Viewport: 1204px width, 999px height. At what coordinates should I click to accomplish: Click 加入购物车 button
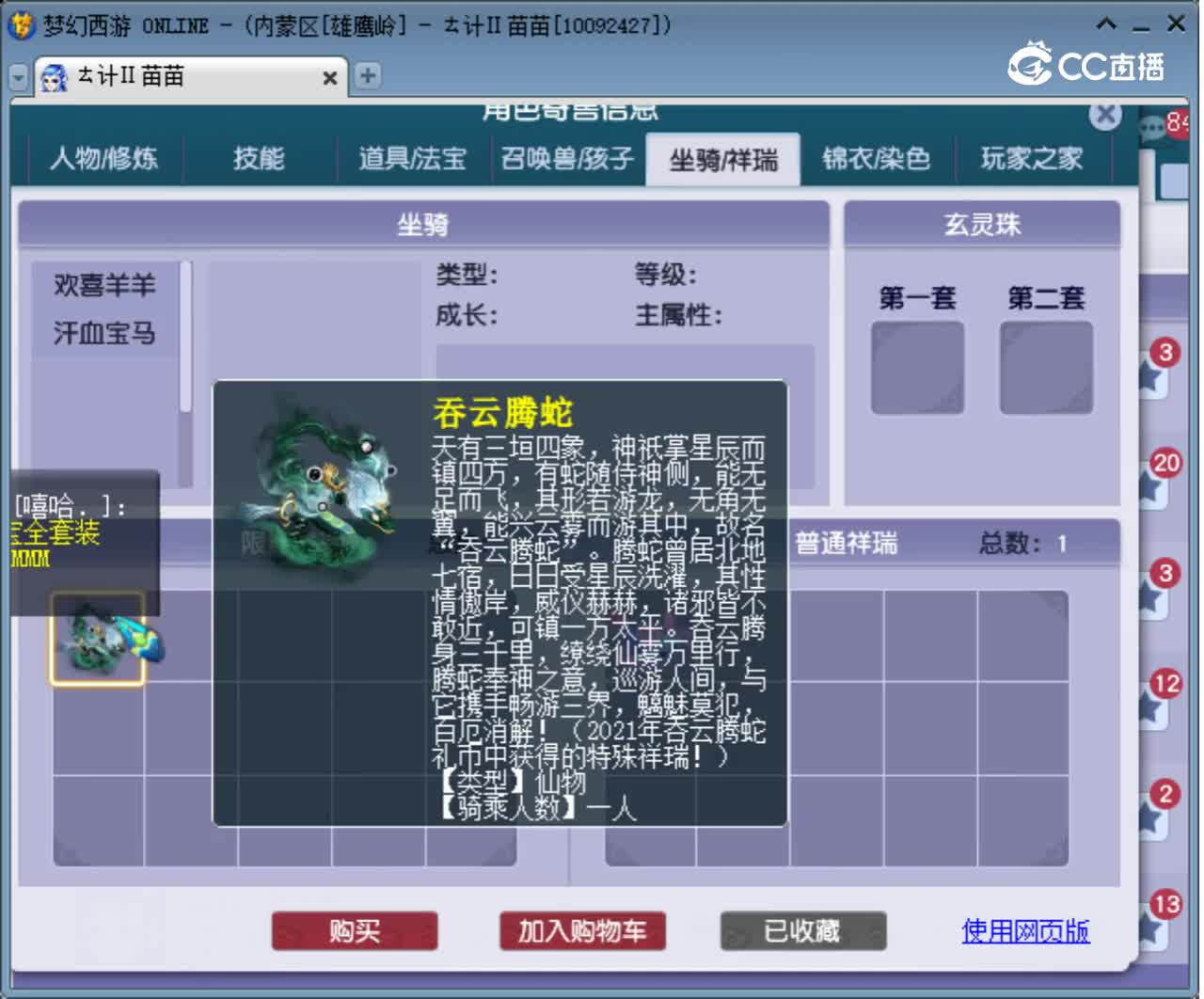pyautogui.click(x=582, y=931)
